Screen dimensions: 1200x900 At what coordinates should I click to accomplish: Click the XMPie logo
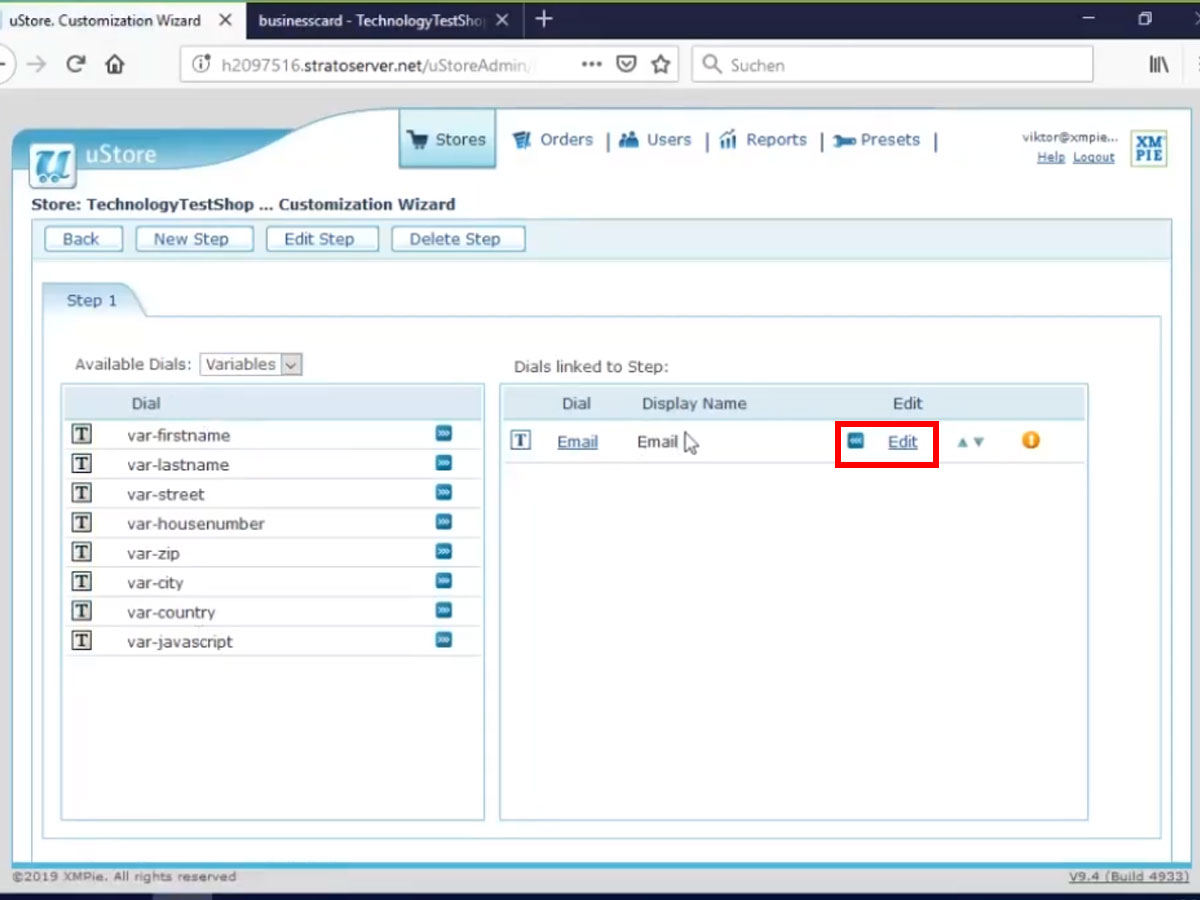1149,149
